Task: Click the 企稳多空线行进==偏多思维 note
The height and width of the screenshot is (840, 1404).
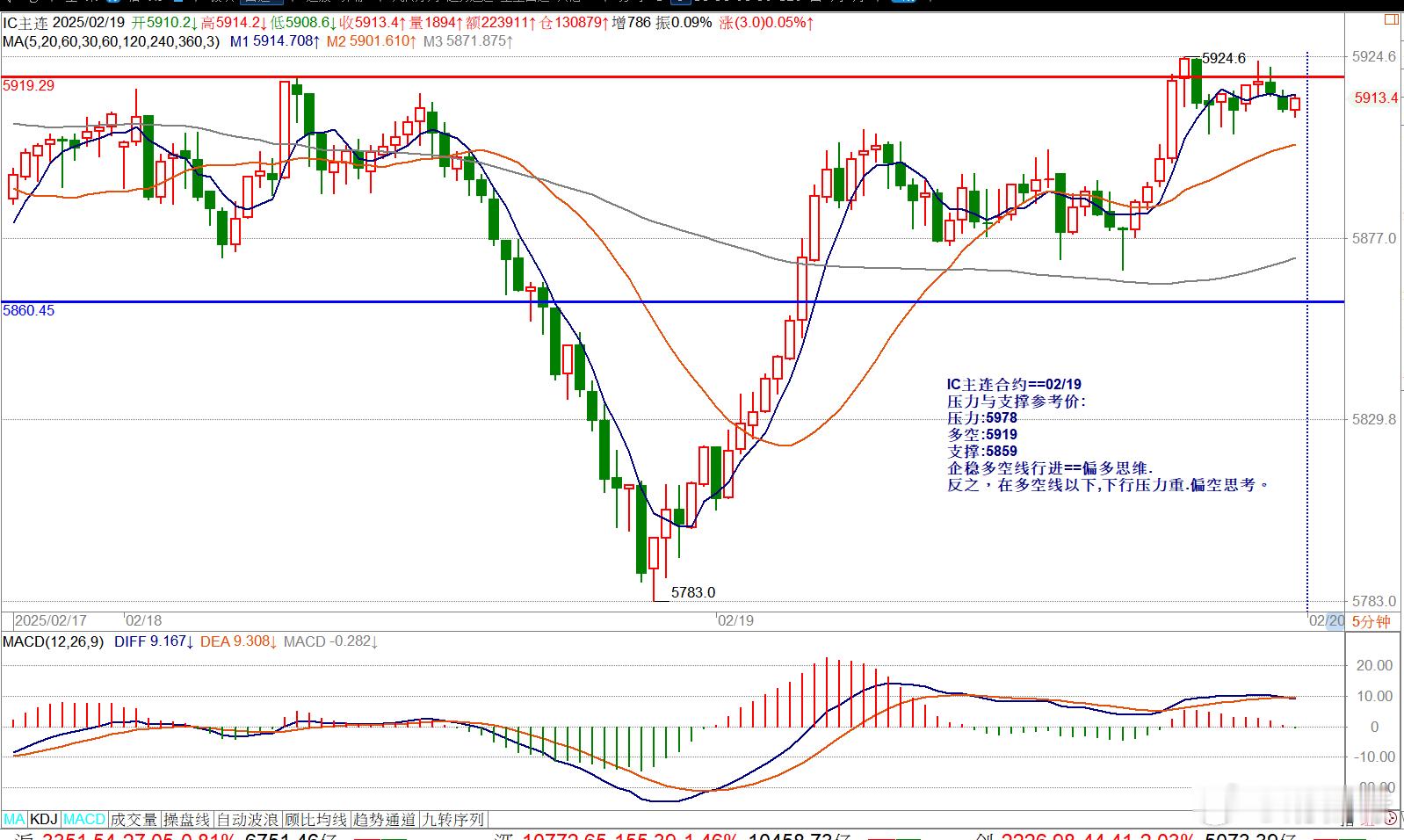Action: coord(1050,468)
